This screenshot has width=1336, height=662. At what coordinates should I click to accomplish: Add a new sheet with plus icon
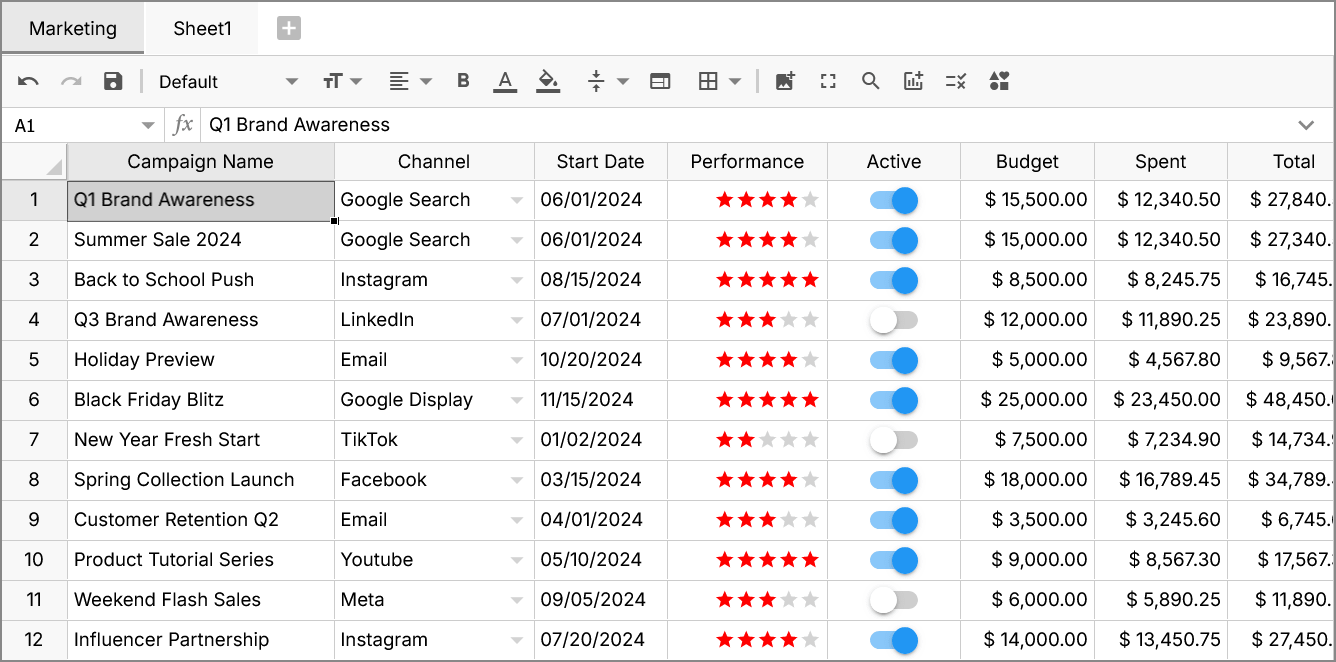[289, 29]
